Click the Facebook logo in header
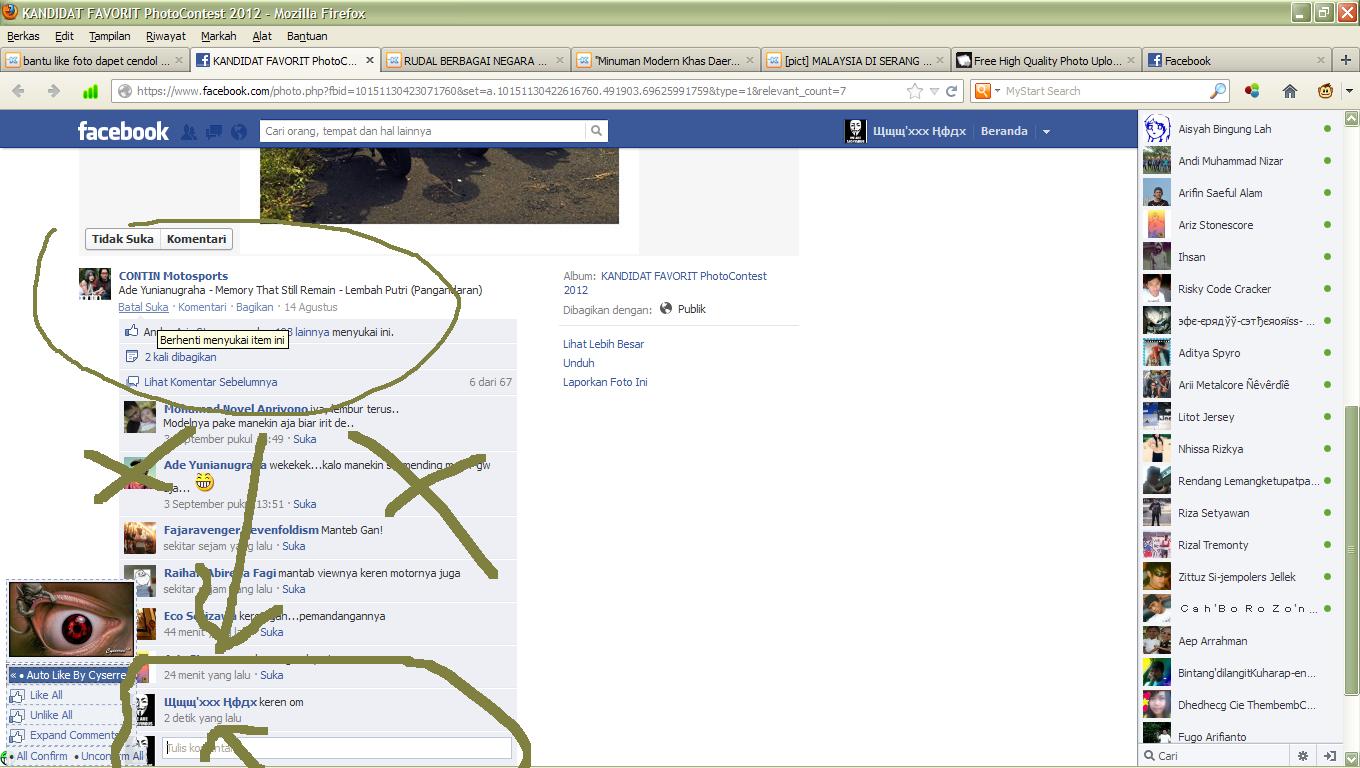The image size is (1360, 768). (123, 131)
